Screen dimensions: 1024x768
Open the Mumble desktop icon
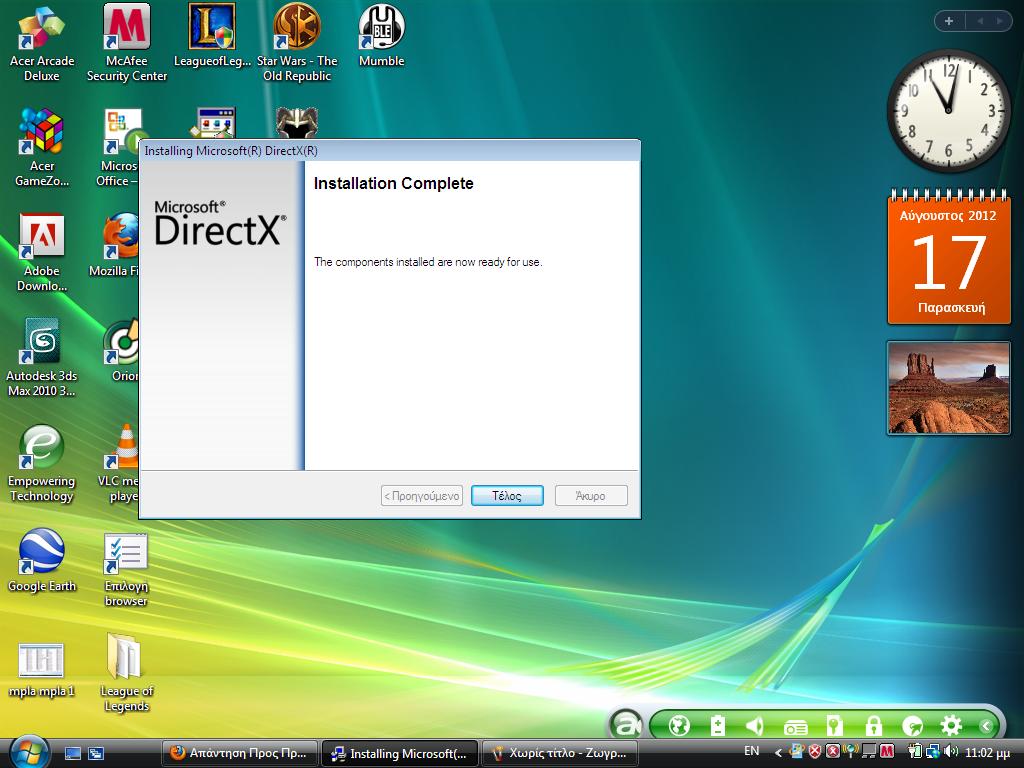381,36
